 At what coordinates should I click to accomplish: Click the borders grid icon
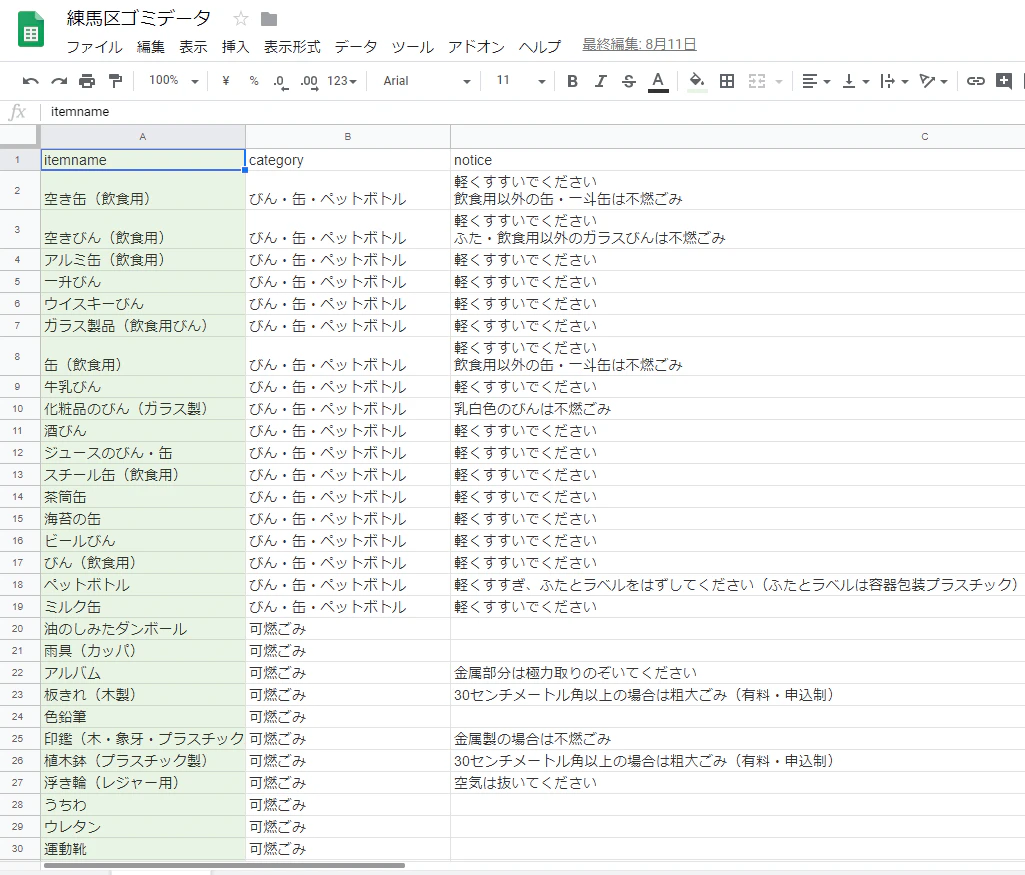click(726, 81)
